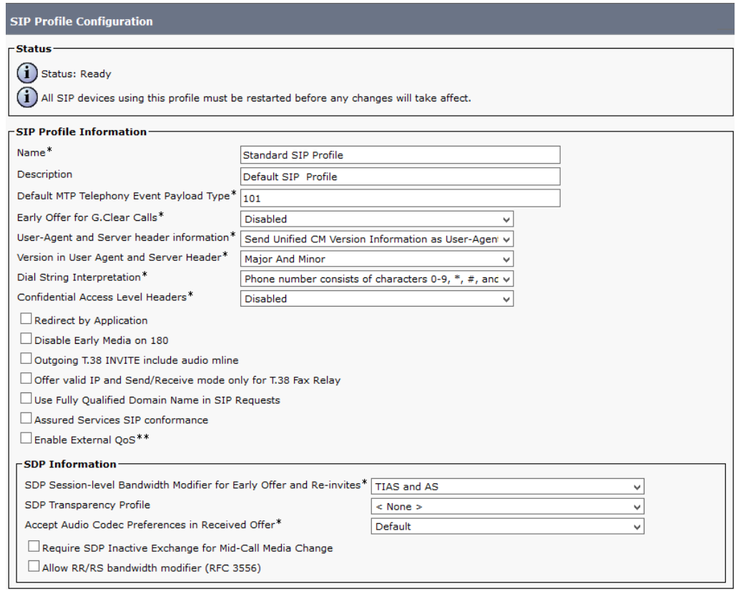
Task: Open SDP Session-level Bandwidth Modifier dropdown
Action: point(507,486)
